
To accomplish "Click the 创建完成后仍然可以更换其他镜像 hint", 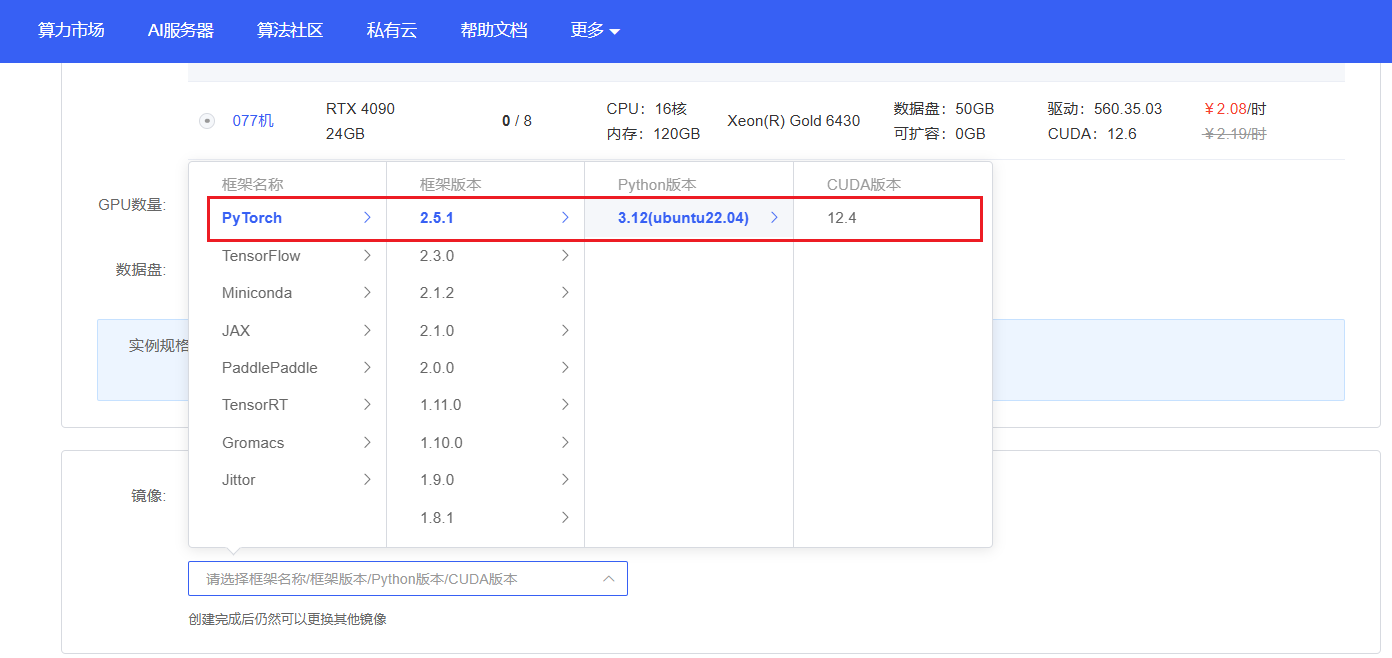I will click(287, 619).
